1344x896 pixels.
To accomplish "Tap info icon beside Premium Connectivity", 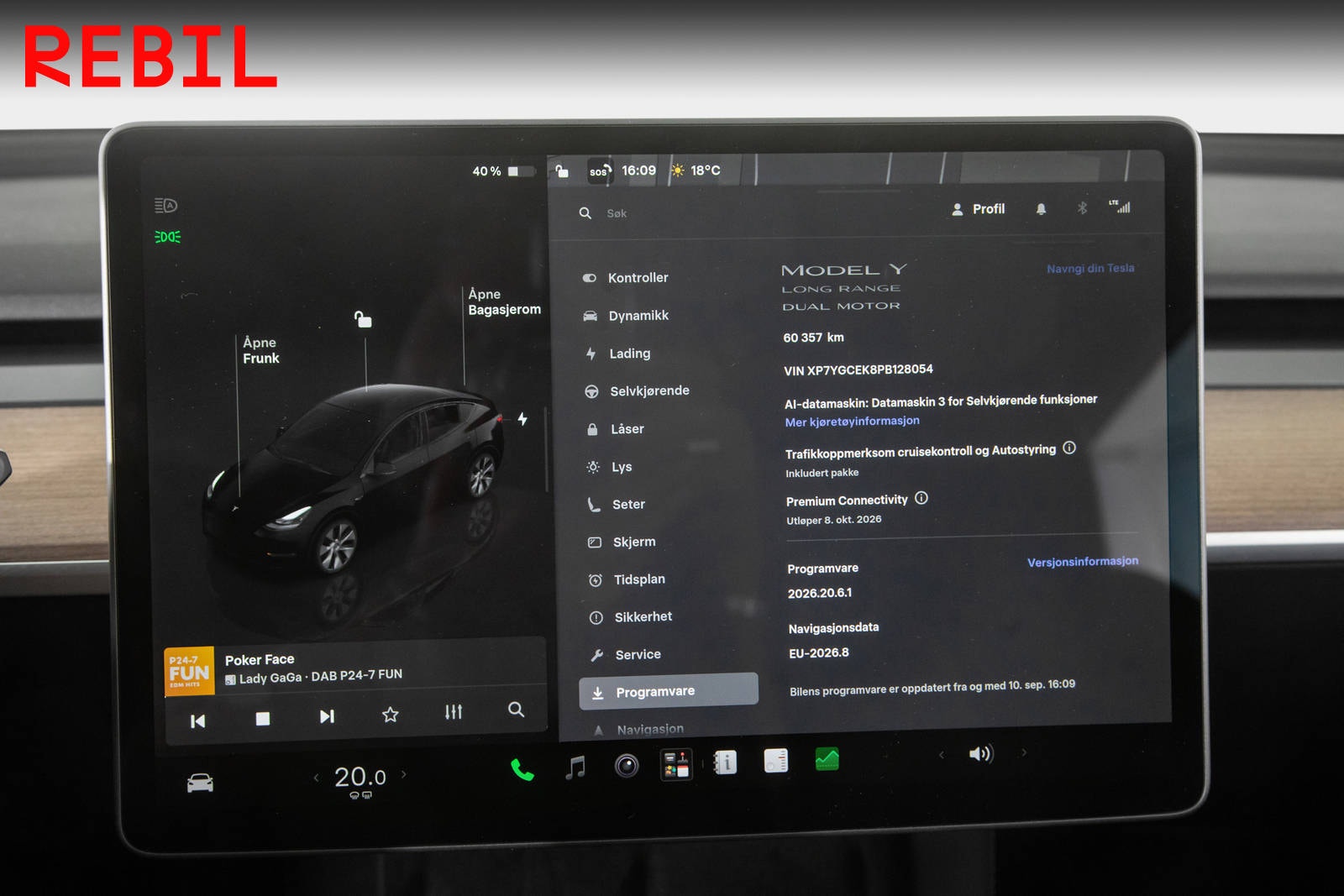I will pyautogui.click(x=921, y=498).
